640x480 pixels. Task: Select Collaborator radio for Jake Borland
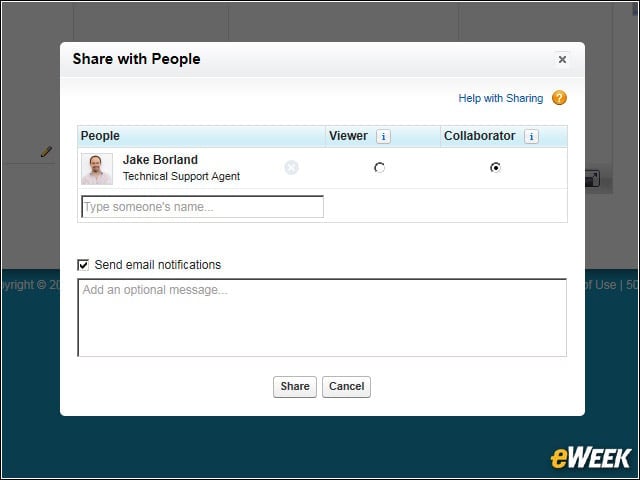point(495,167)
